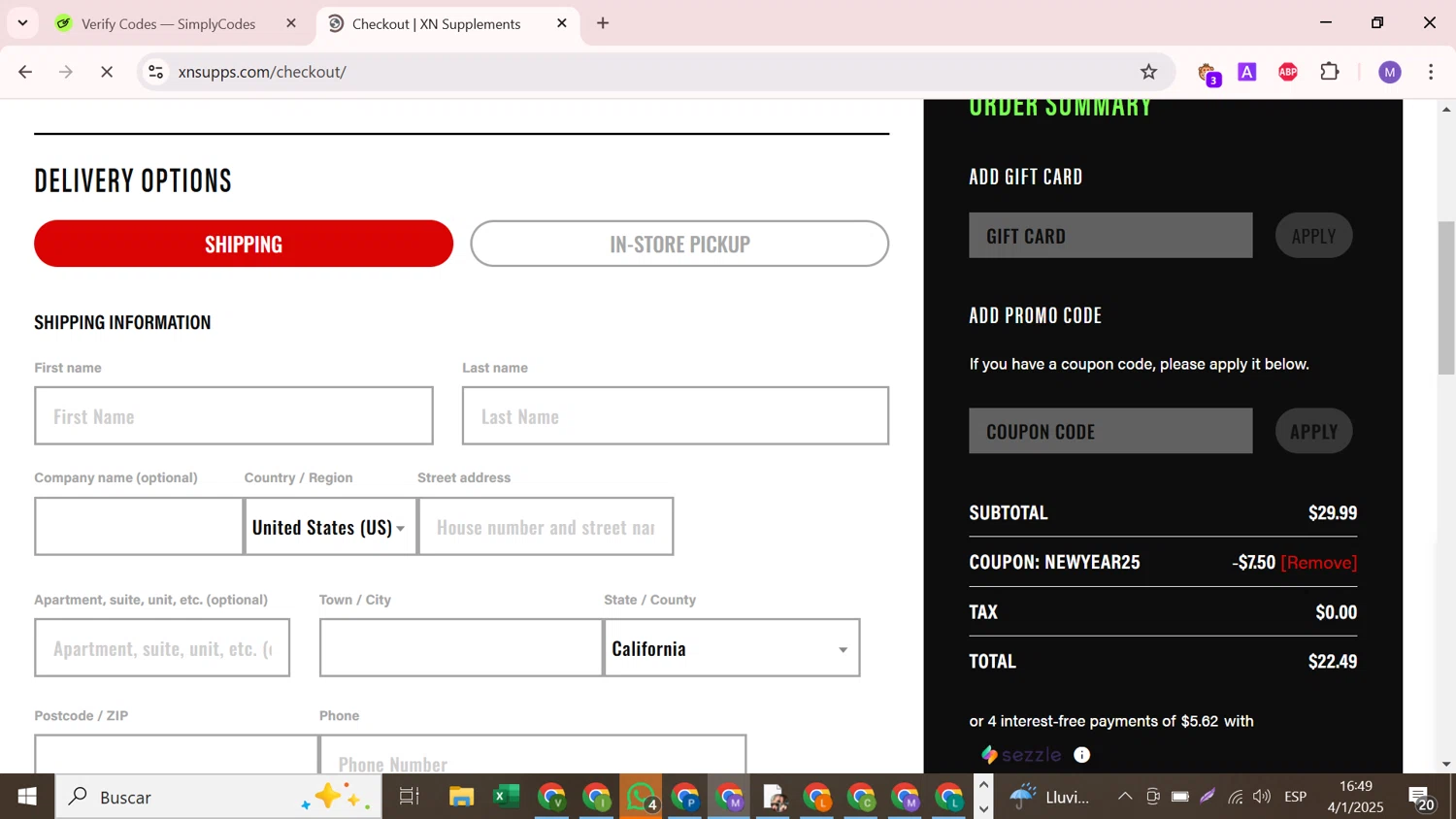The width and height of the screenshot is (1456, 819).
Task: Show hidden system tray icons
Action: 1125,797
